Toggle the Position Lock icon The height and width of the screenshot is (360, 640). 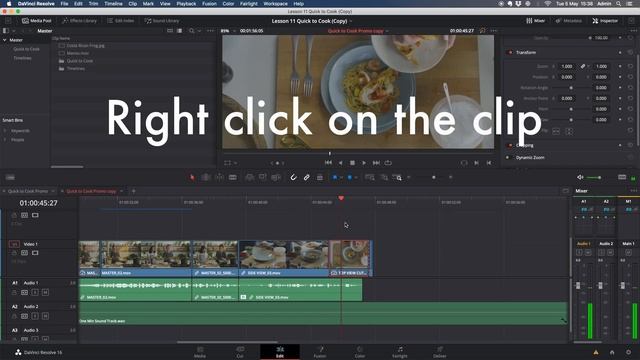[320, 177]
